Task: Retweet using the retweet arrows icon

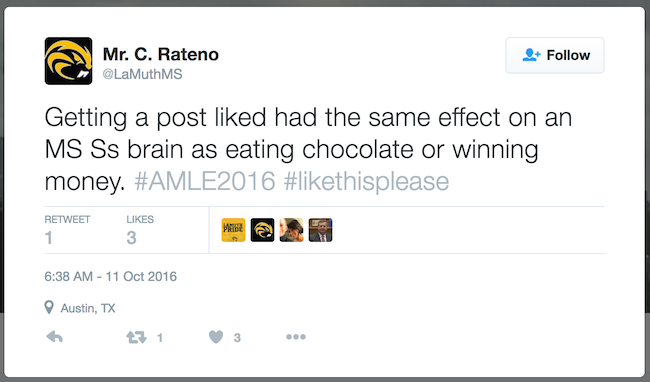Action: [136, 337]
